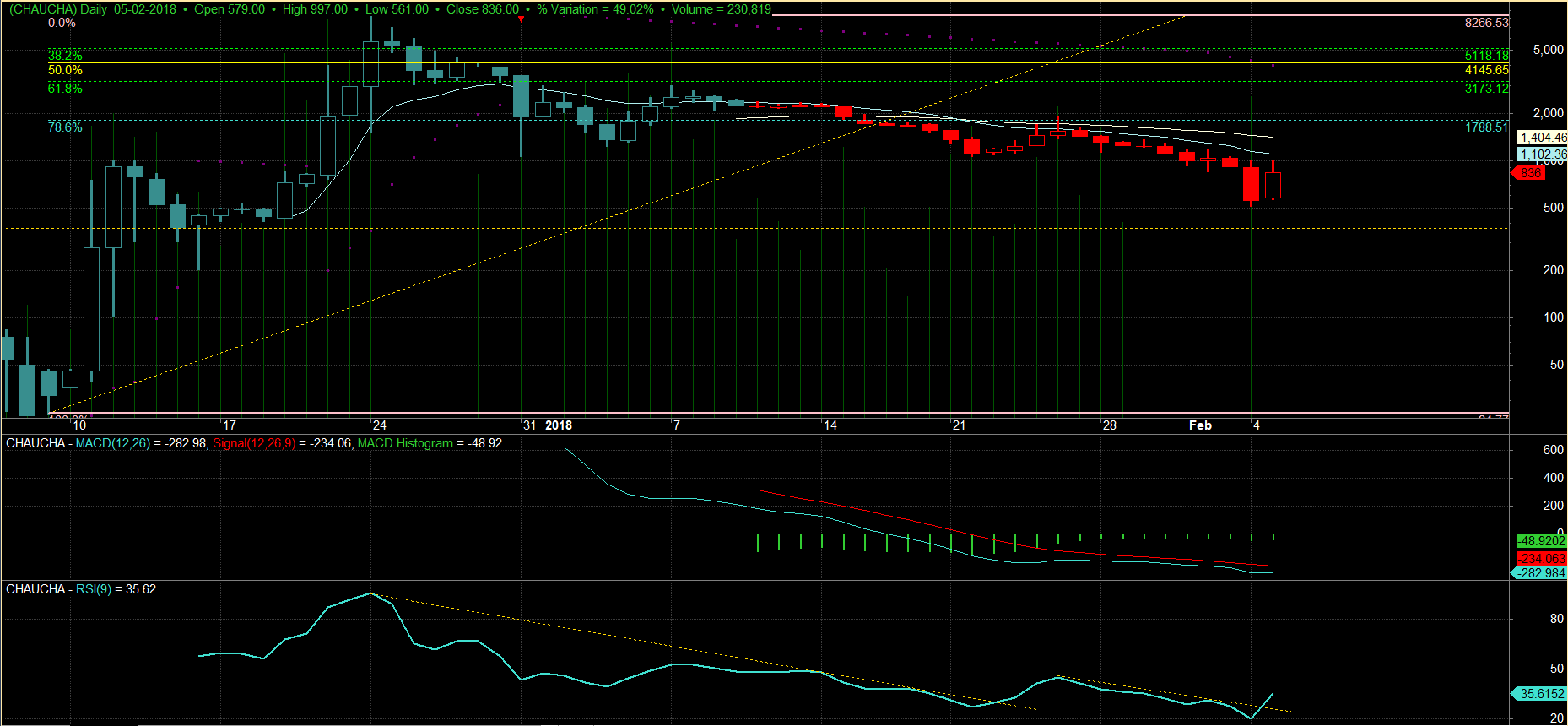This screenshot has width=1568, height=726.
Task: Click the red triangle marker at chart top
Action: [x=521, y=19]
